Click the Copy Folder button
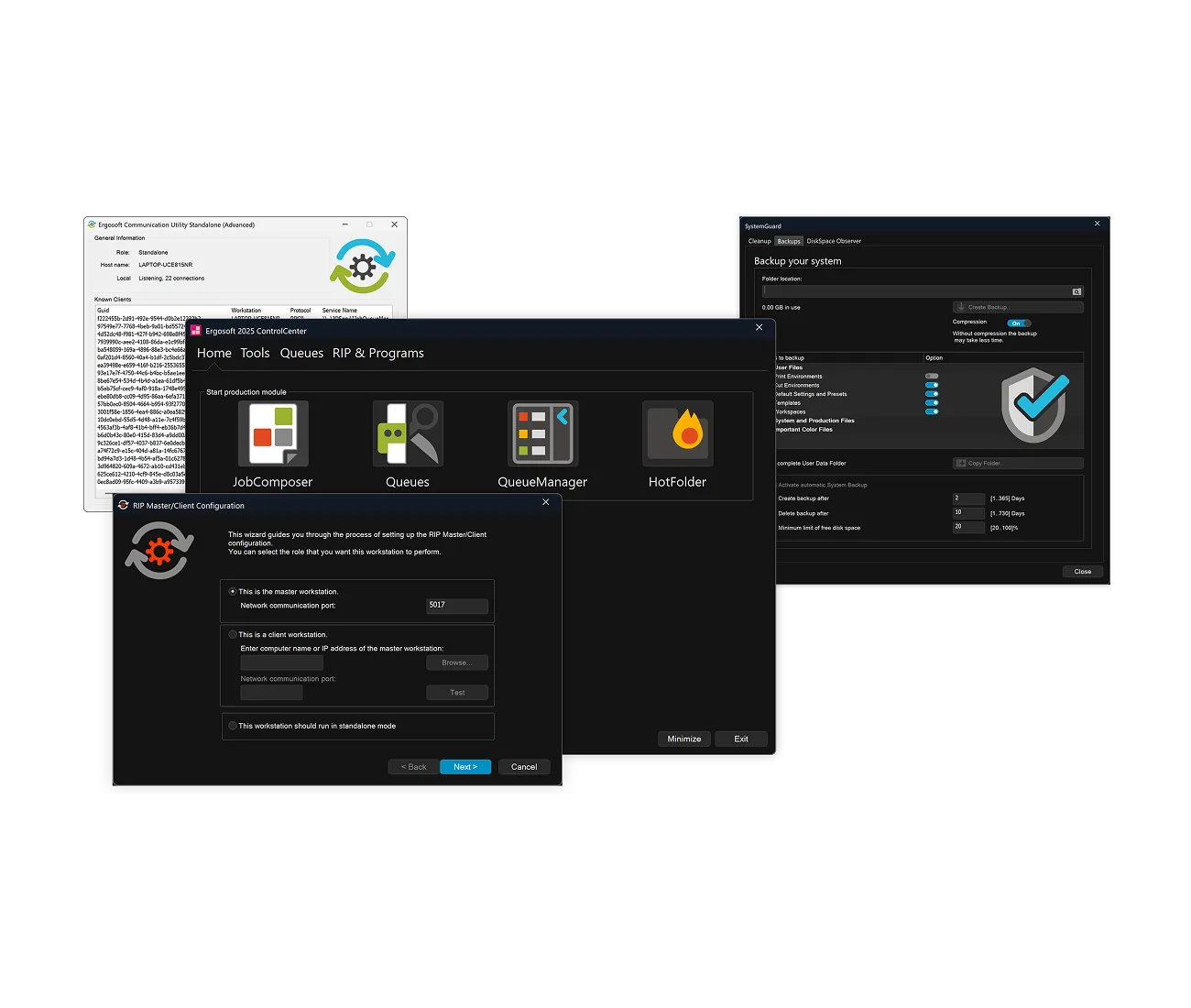Screen dimensions: 1191x1008 pyautogui.click(x=1018, y=463)
